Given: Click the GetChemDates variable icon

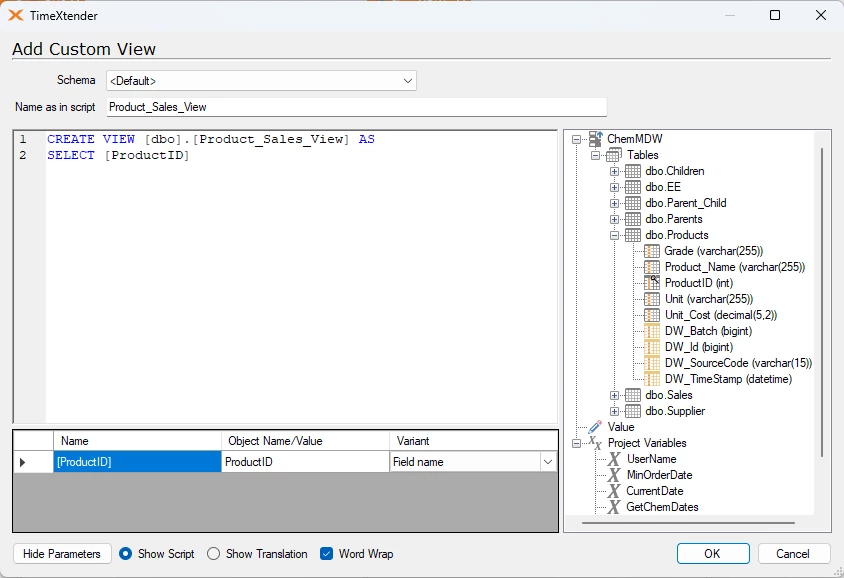Looking at the screenshot, I should click(x=614, y=507).
